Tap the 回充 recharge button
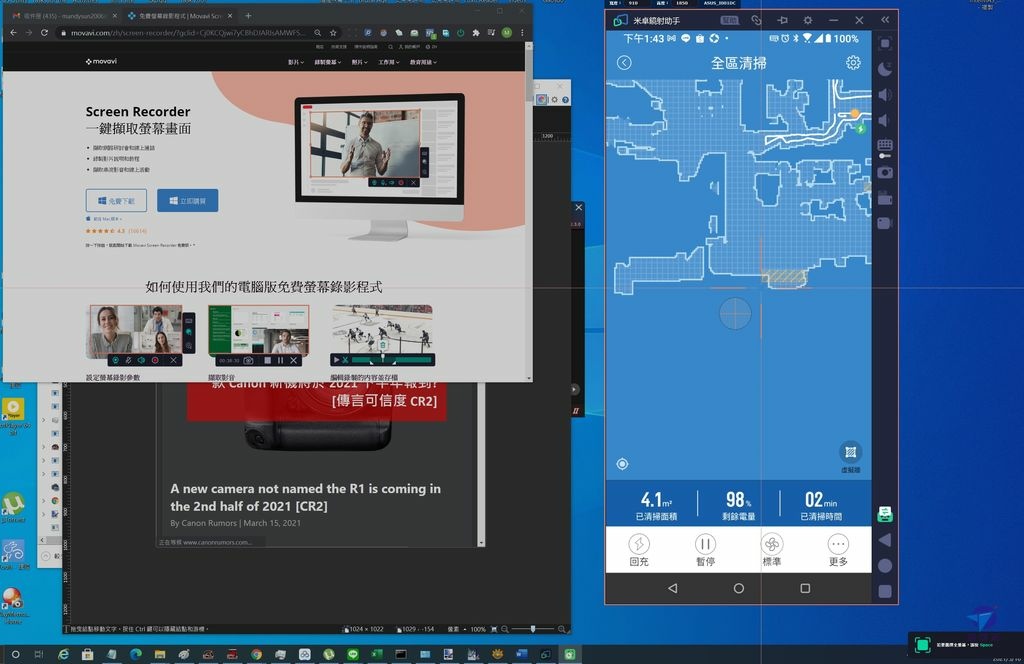The width and height of the screenshot is (1024, 664). pos(639,550)
